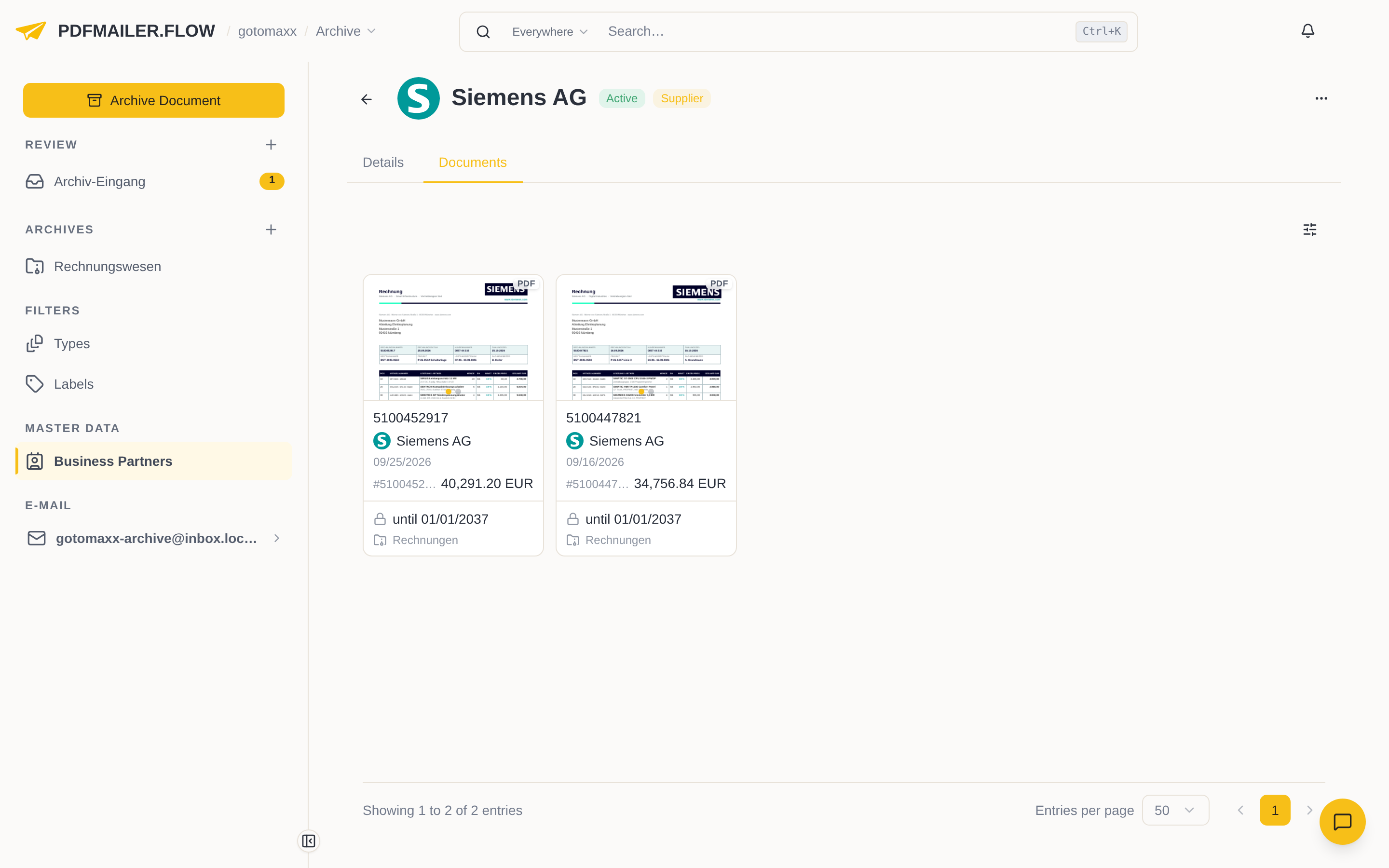
Task: Open Types filter
Action: [x=154, y=343]
